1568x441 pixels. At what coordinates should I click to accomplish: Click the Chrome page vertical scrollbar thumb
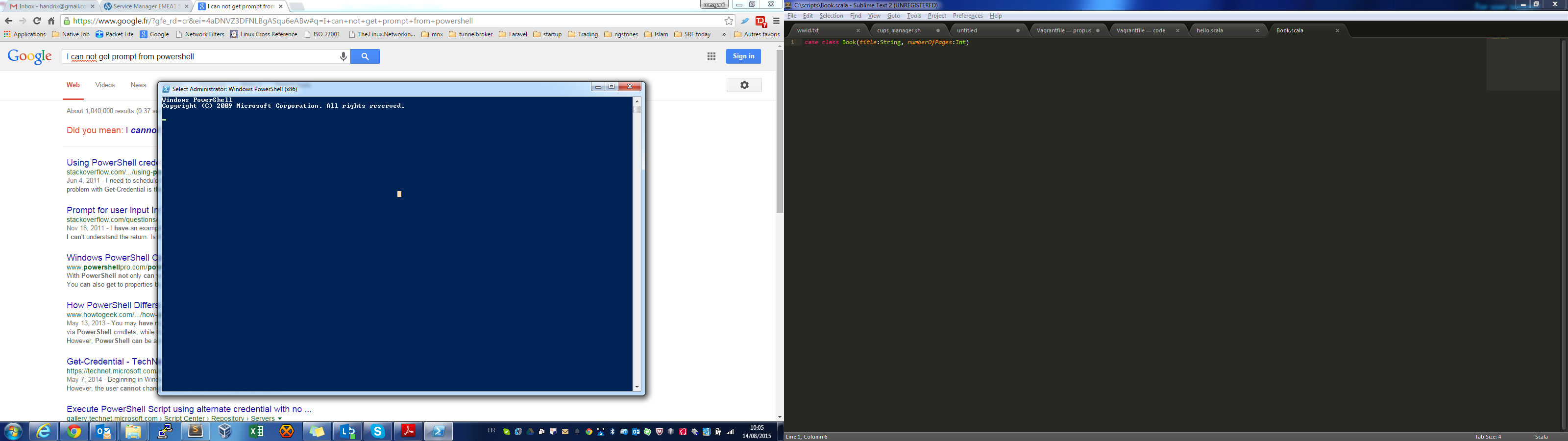click(779, 131)
